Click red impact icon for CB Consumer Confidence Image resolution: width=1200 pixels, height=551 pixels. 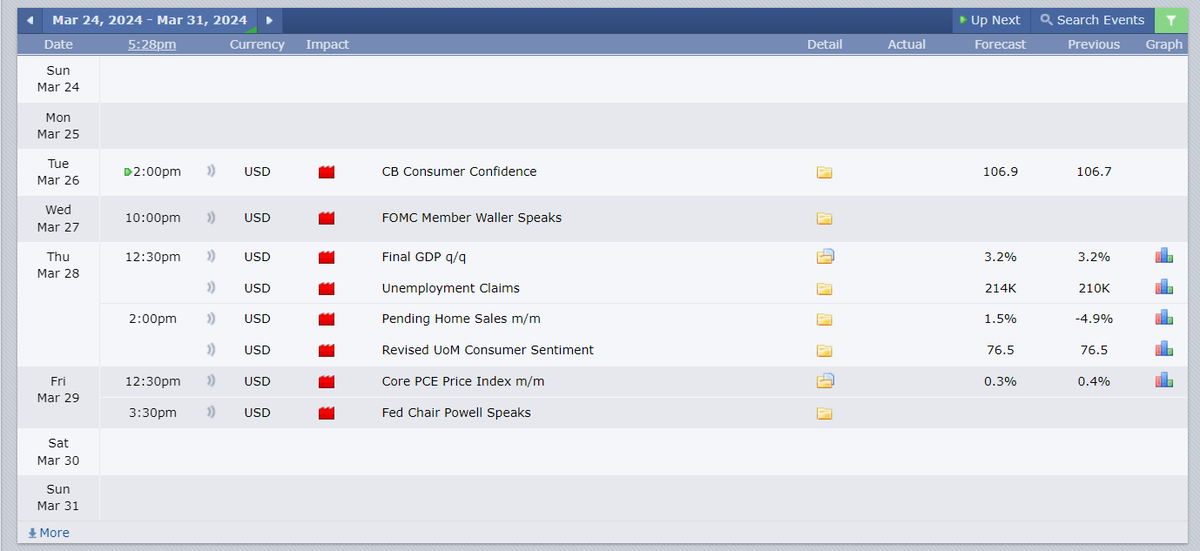pos(326,172)
